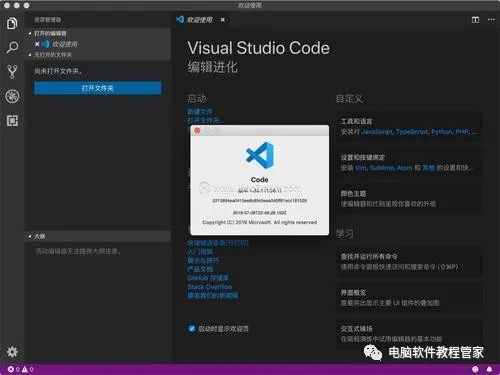Open the Stack Overflow link
Screen dimensions: 500x375
pos(209,286)
